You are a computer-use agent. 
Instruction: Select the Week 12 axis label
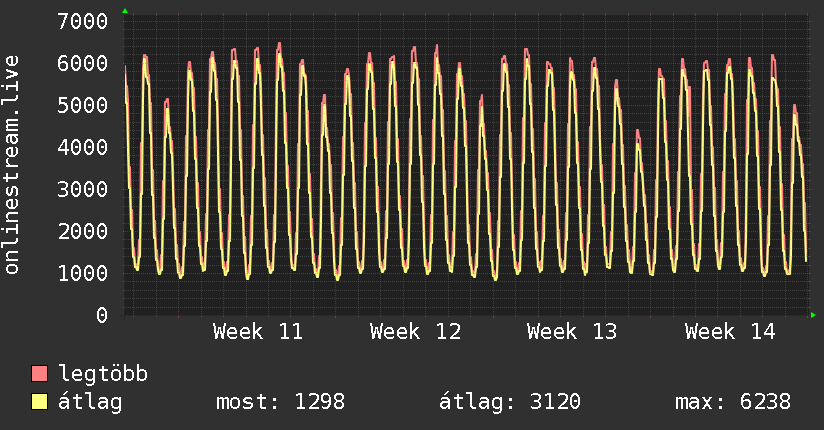click(x=415, y=332)
